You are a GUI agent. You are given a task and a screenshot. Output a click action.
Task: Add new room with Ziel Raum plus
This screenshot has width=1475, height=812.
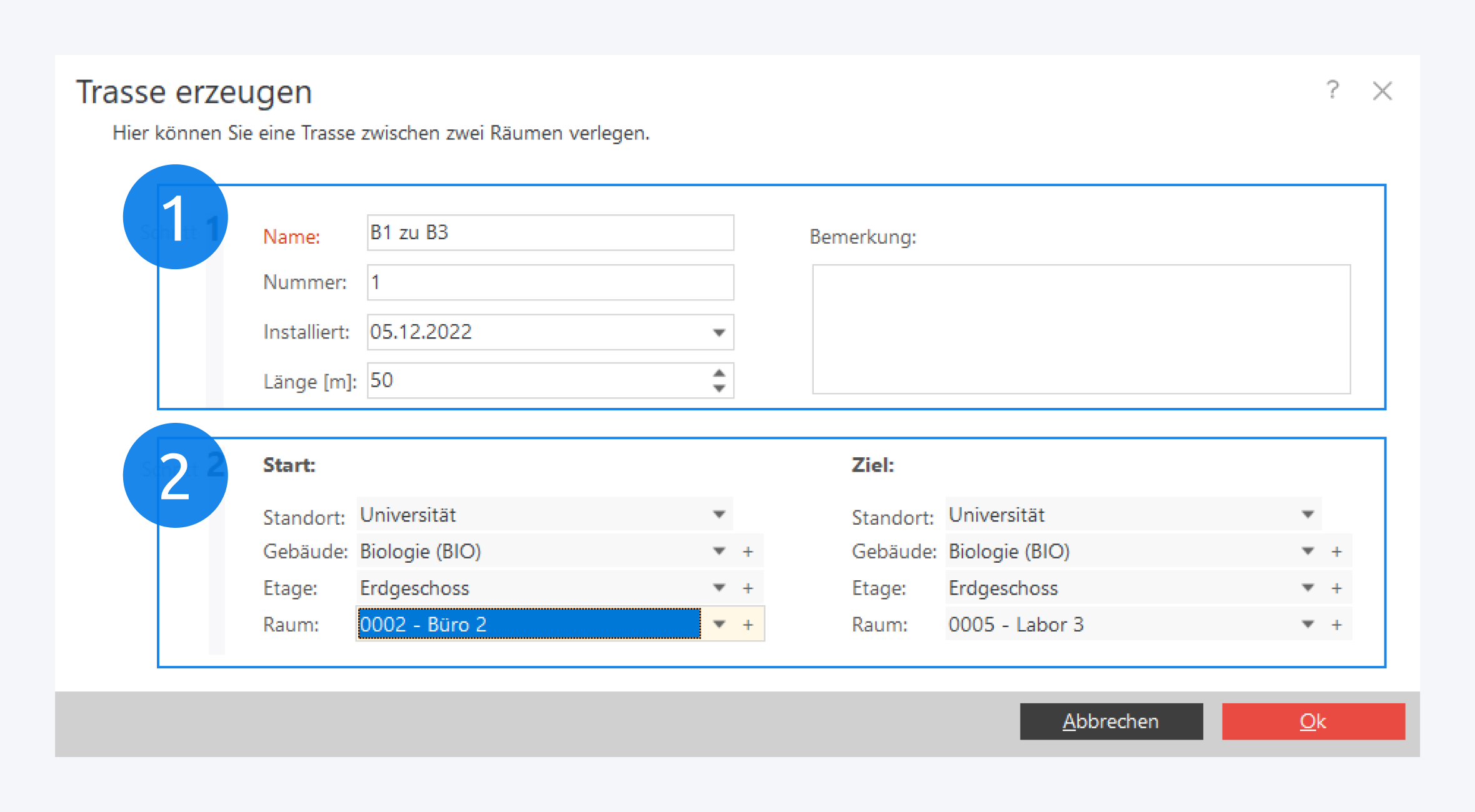tap(1337, 625)
